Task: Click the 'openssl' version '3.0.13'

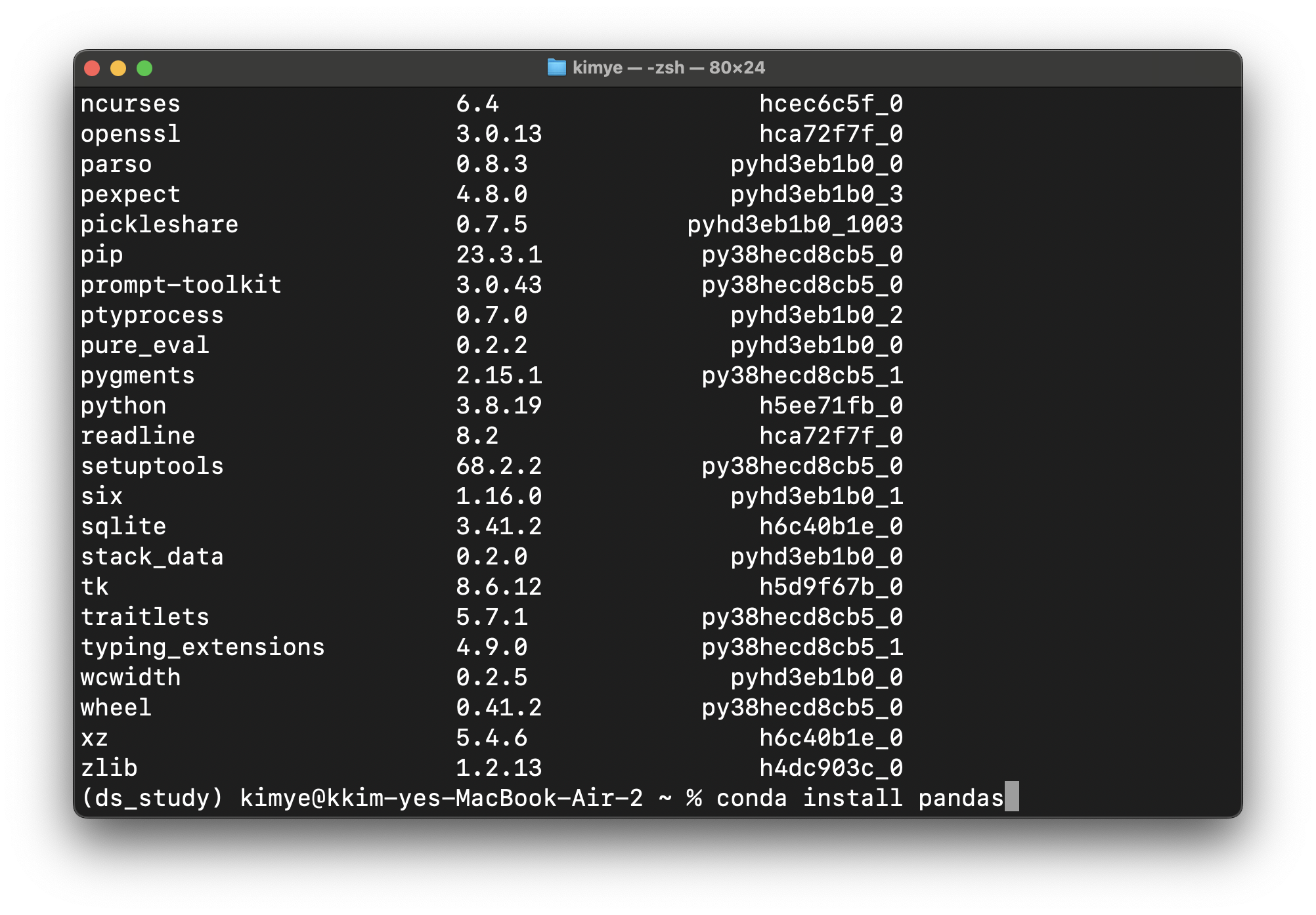Action: (x=498, y=134)
